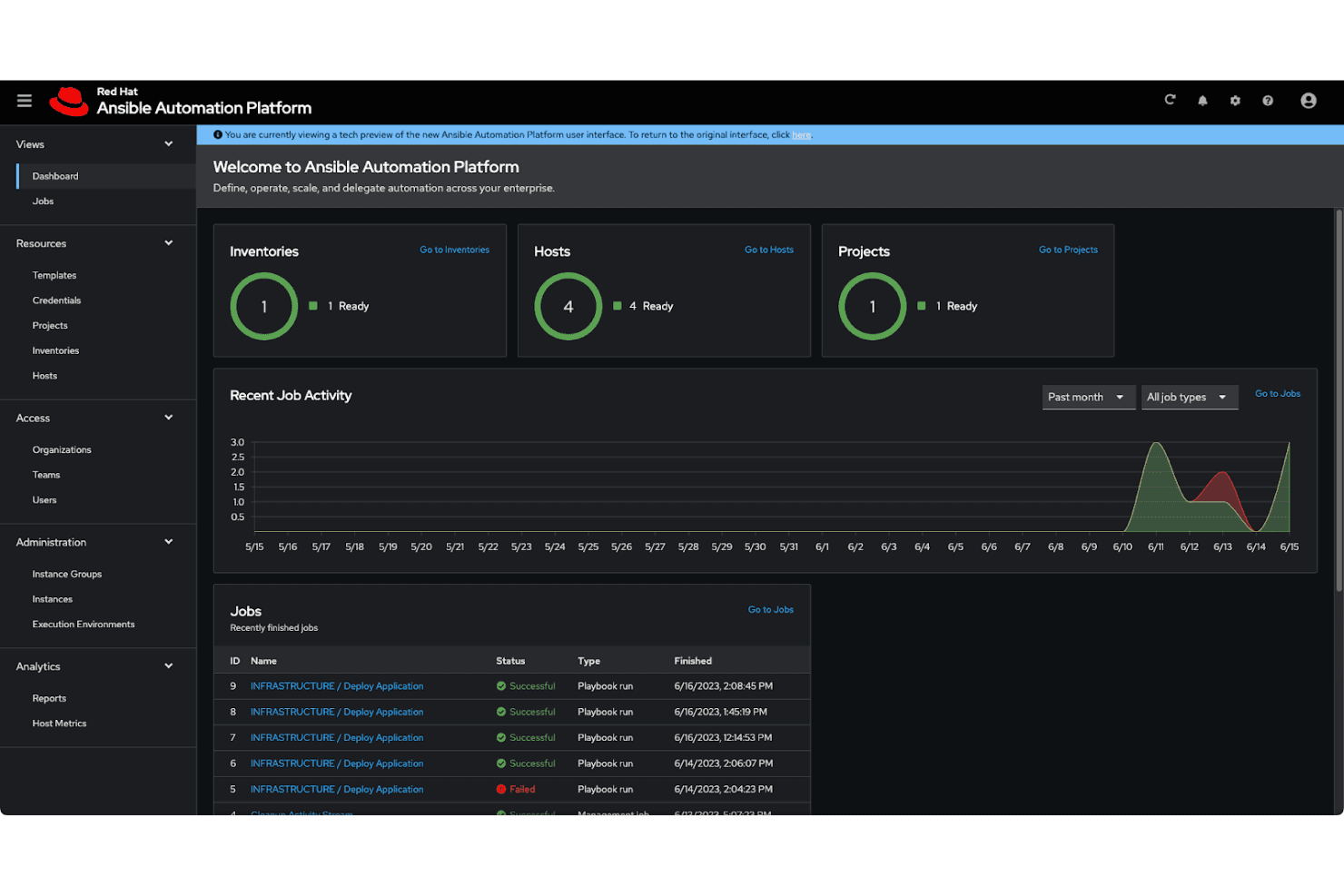
Task: Click the Type column header
Action: [x=588, y=661]
